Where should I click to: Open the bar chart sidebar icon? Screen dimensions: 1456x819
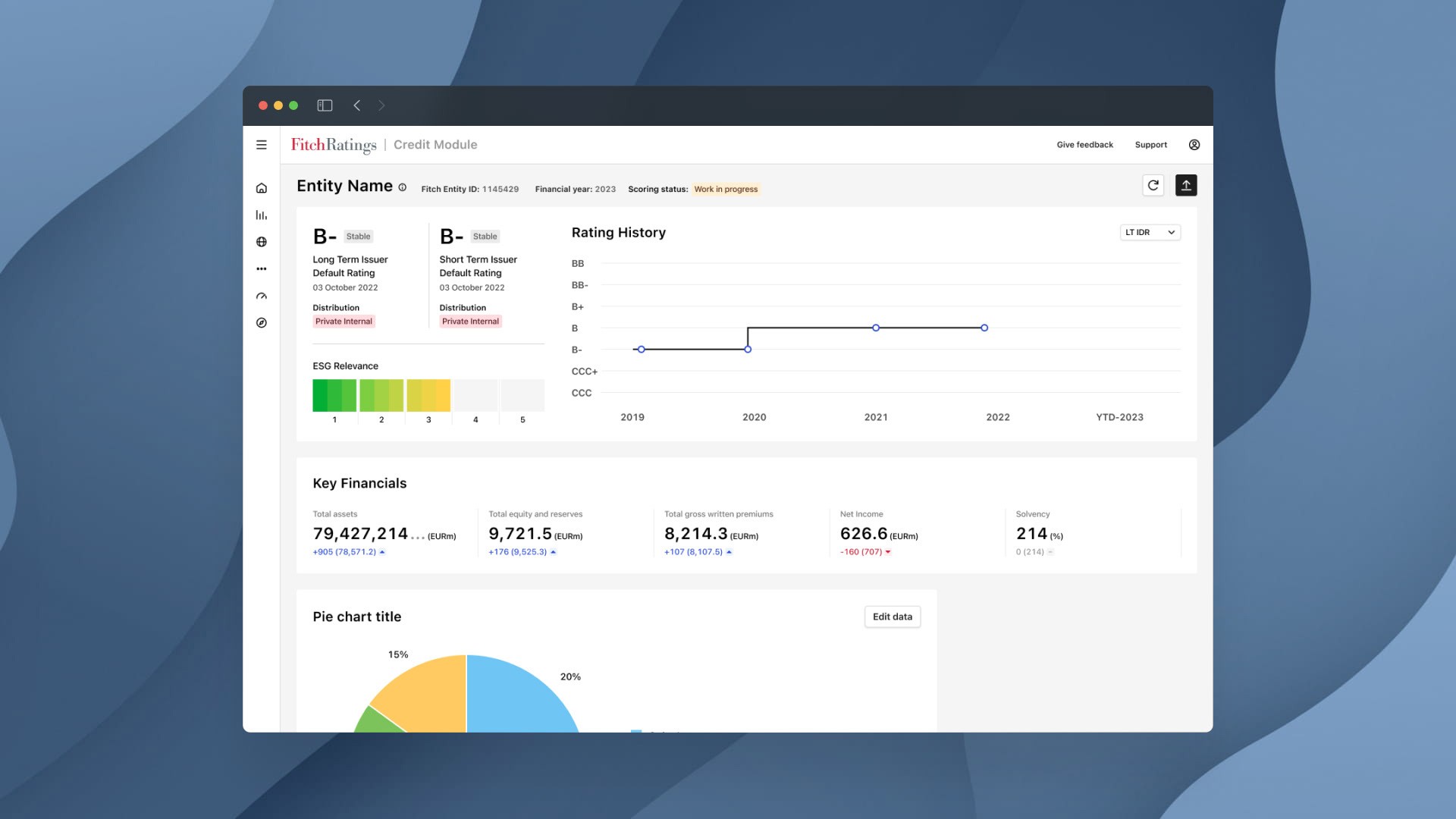262,215
